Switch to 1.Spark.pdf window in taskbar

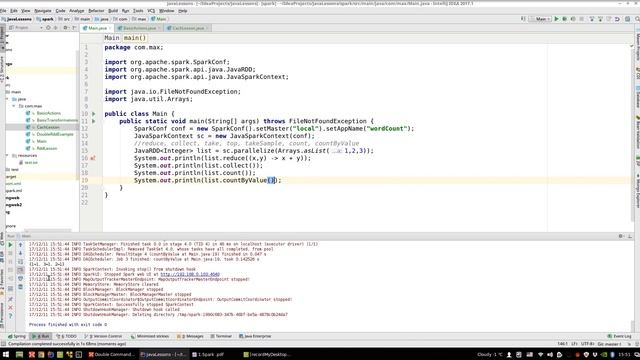click(x=208, y=355)
